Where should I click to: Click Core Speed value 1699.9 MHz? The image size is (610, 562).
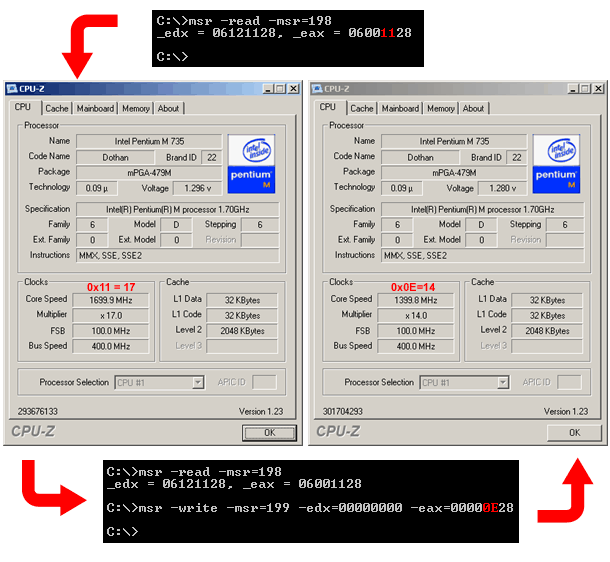tap(111, 300)
